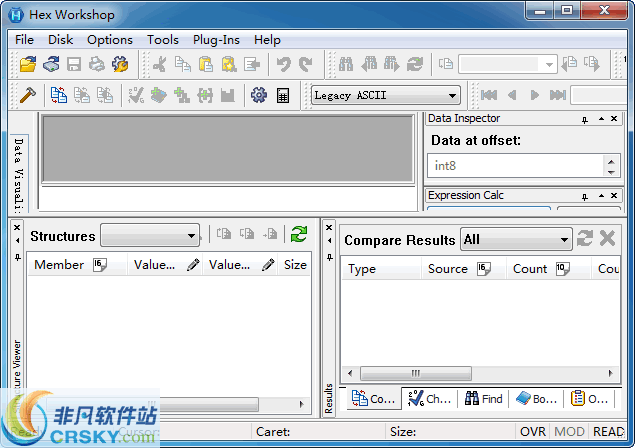Click the int8 data type stepper
This screenshot has height=448, width=635.
(x=611, y=166)
